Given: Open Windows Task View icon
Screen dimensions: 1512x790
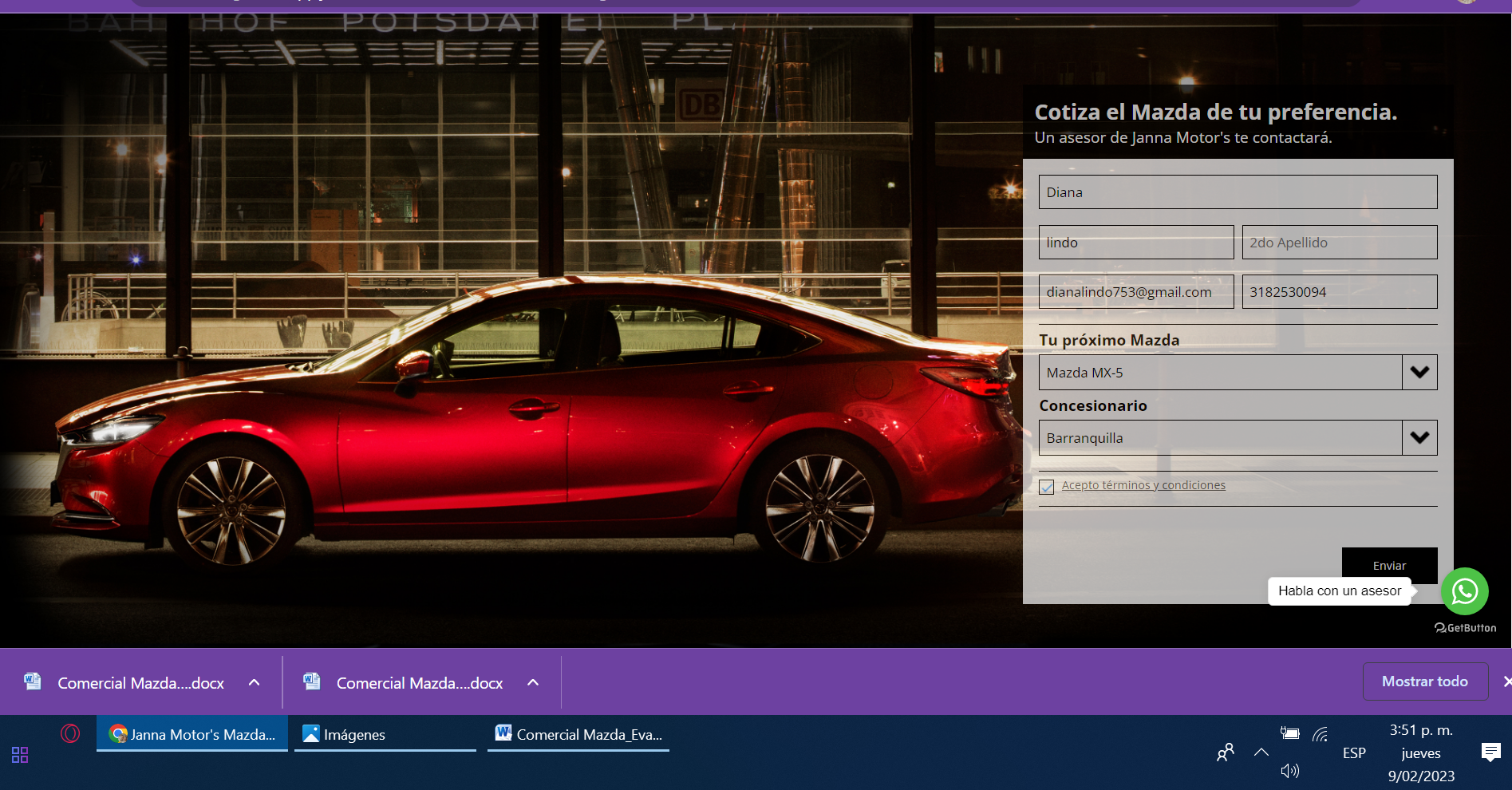Looking at the screenshot, I should click(x=20, y=754).
